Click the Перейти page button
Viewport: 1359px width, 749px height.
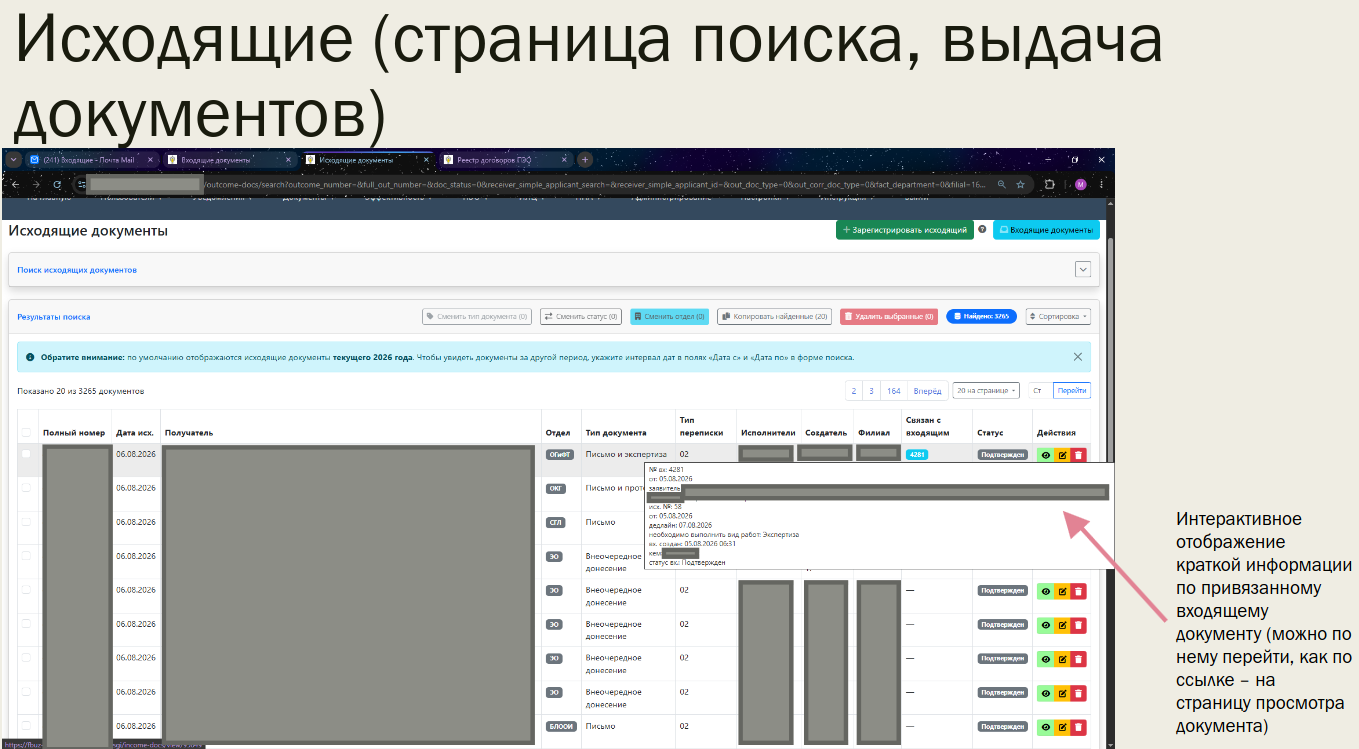click(x=1072, y=391)
